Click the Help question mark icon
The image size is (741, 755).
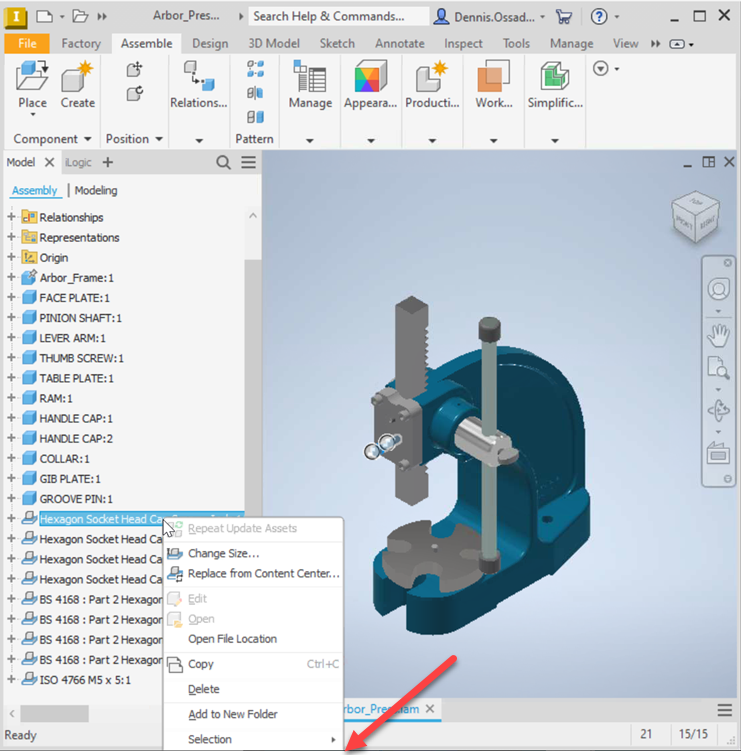(599, 17)
